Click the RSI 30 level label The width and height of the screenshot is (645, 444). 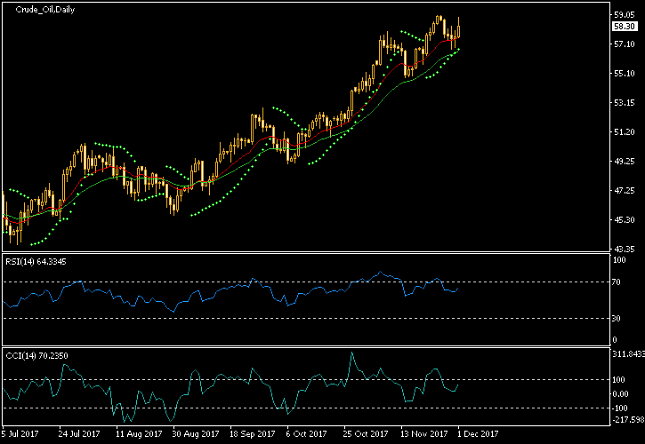coord(616,318)
